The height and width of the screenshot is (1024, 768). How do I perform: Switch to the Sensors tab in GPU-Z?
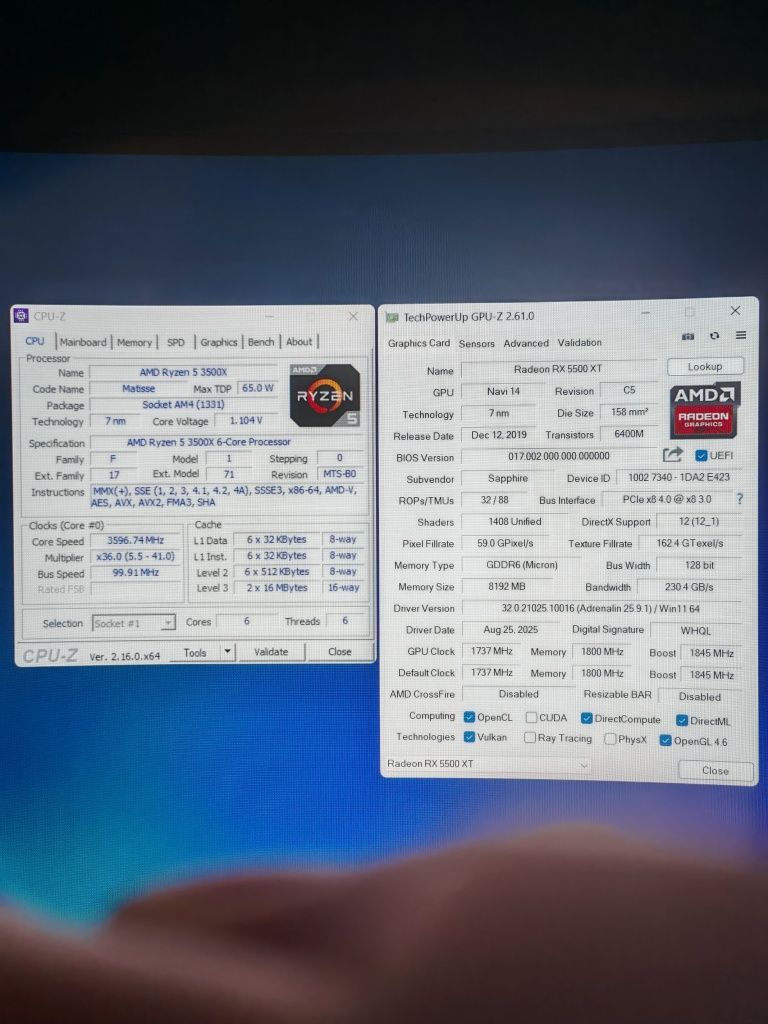click(x=477, y=344)
